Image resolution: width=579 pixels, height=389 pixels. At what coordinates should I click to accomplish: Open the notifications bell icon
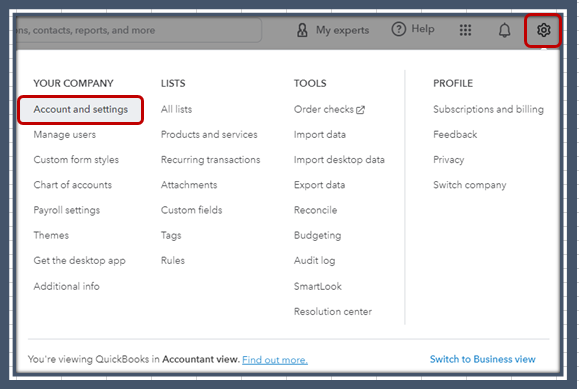[x=504, y=30]
